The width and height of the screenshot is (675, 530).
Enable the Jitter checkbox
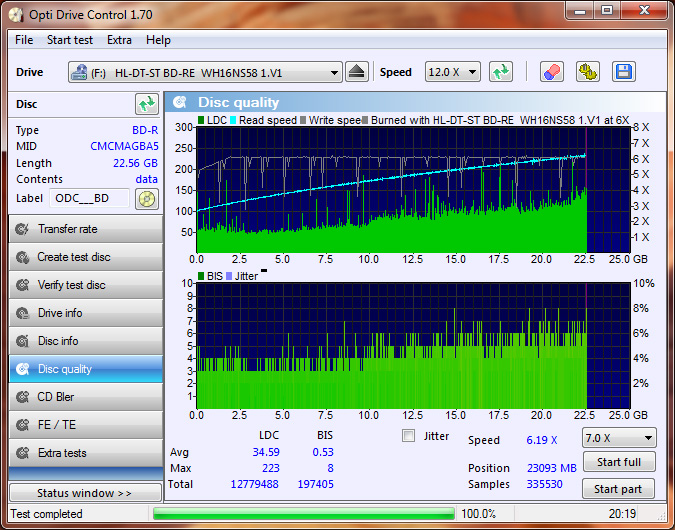click(408, 436)
